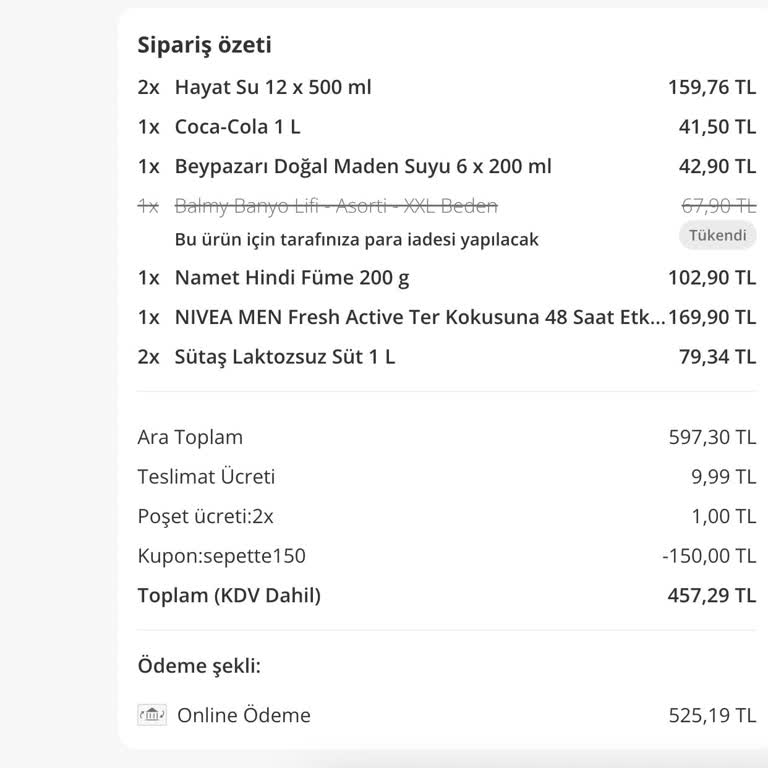The width and height of the screenshot is (768, 768).
Task: Open Beypazarı Doğal Maden Suyu item
Action: point(363,166)
